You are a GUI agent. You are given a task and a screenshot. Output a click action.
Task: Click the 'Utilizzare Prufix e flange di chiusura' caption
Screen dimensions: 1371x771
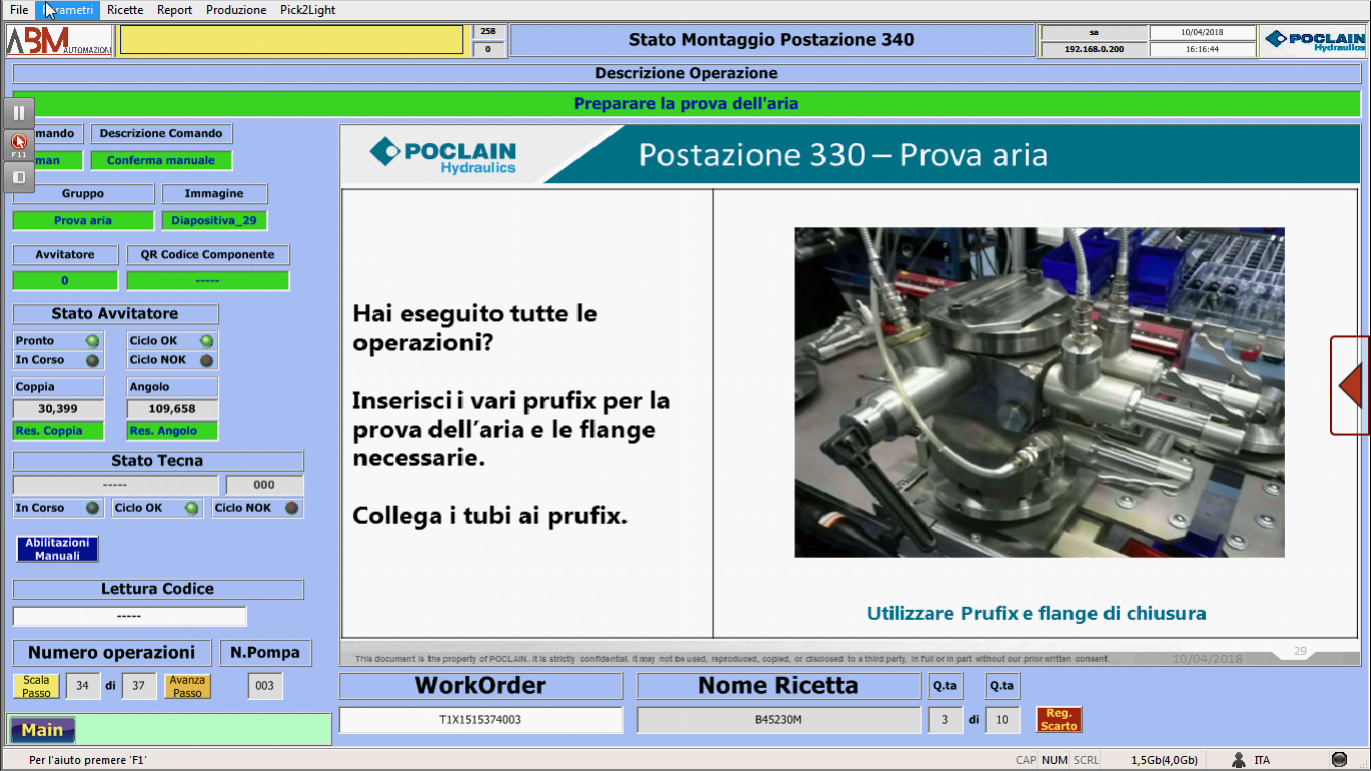1036,614
